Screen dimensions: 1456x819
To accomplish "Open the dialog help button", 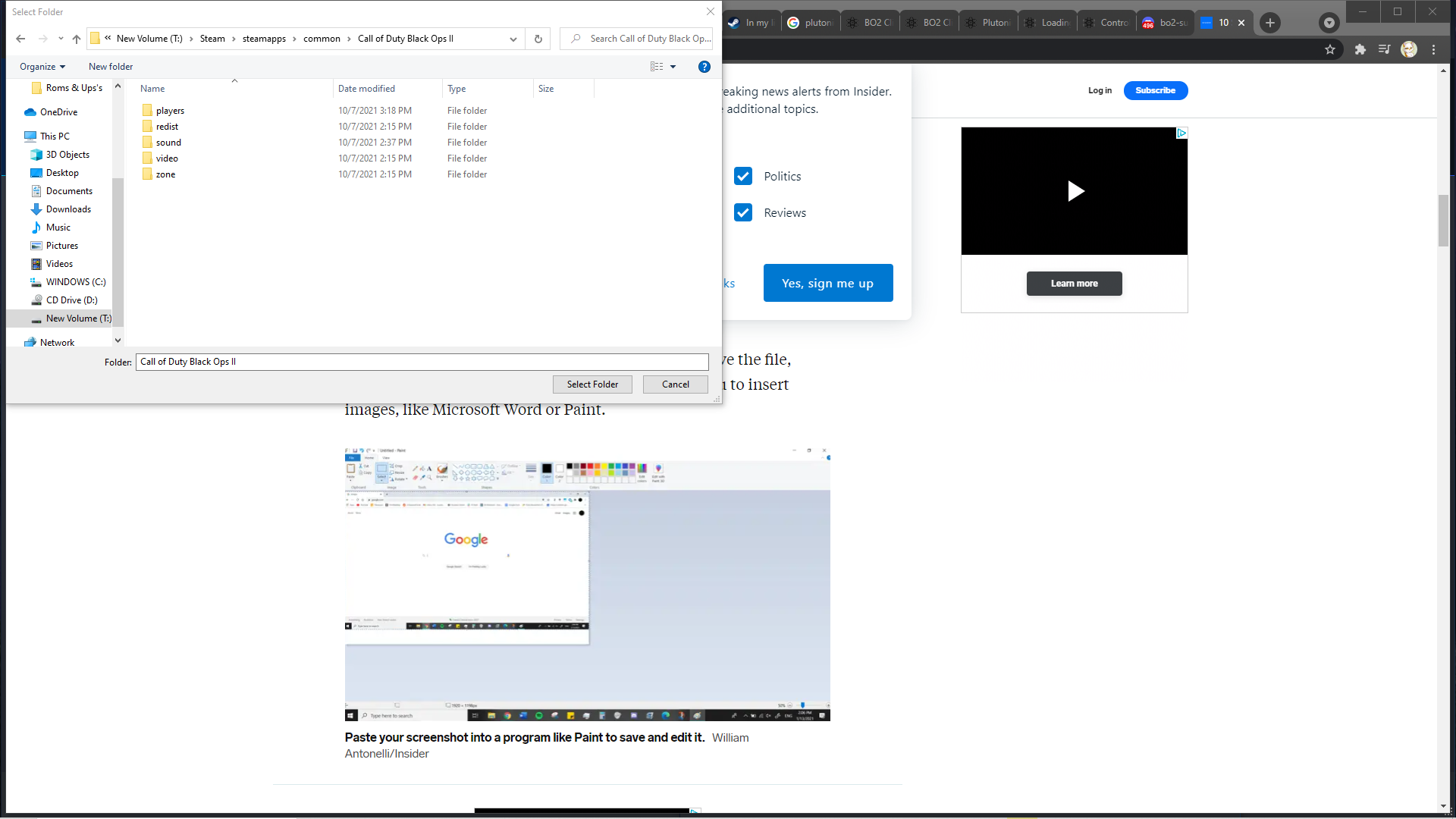I will coord(704,67).
